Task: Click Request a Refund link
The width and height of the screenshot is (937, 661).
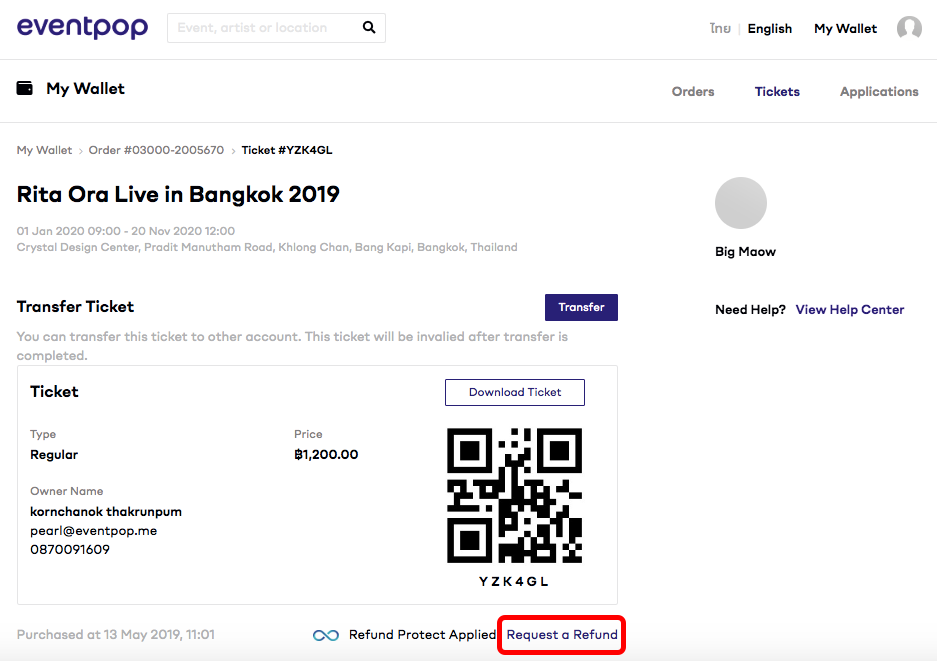Action: 562,635
